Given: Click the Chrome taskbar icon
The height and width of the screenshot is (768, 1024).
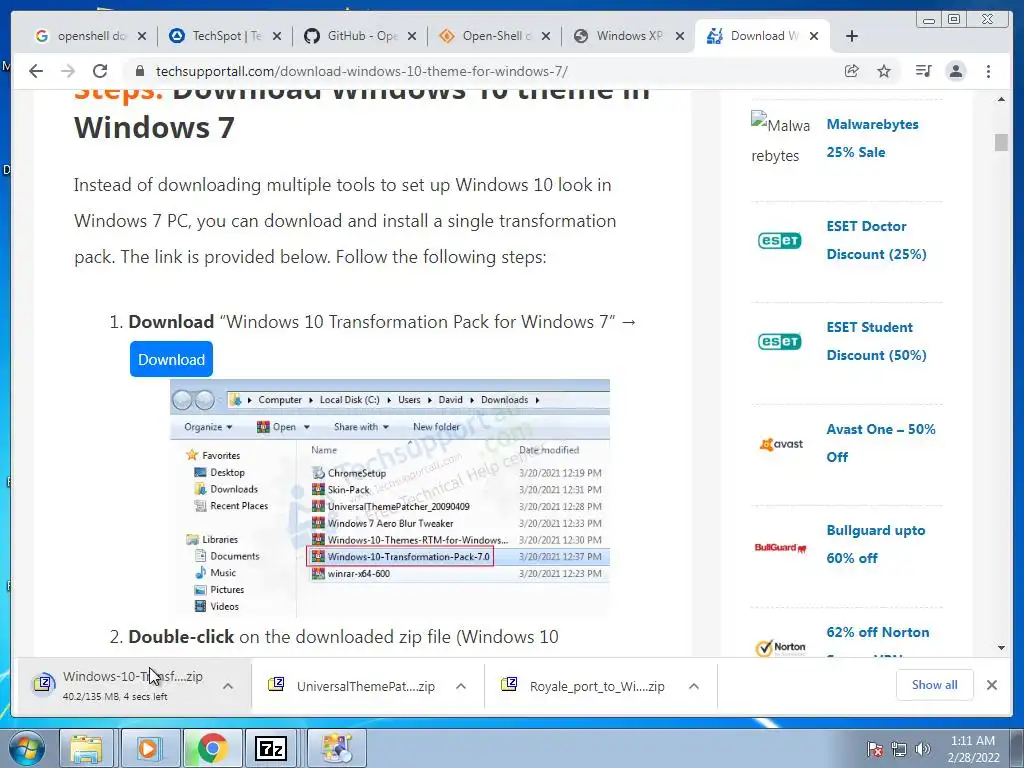Looking at the screenshot, I should coord(212,748).
